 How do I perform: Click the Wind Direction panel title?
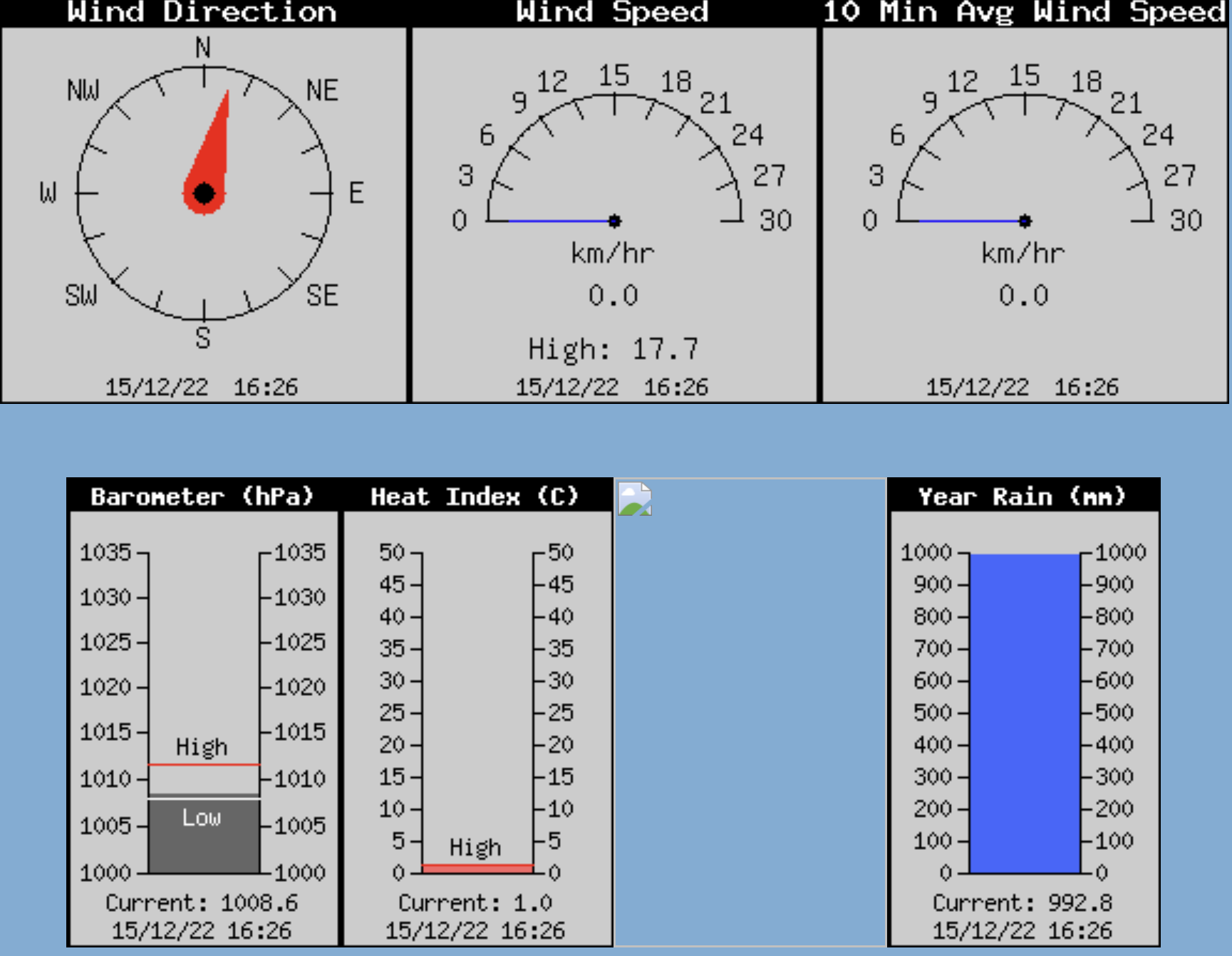coord(202,12)
